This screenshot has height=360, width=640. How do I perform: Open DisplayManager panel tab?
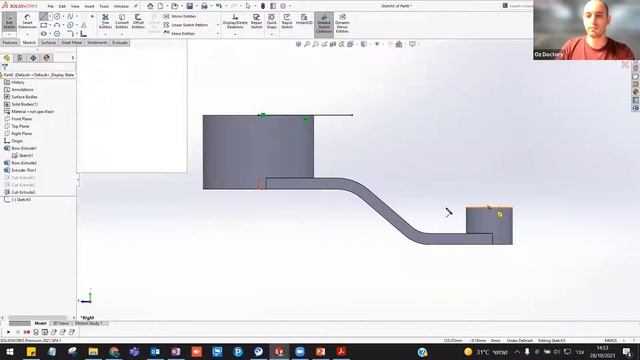coord(47,58)
